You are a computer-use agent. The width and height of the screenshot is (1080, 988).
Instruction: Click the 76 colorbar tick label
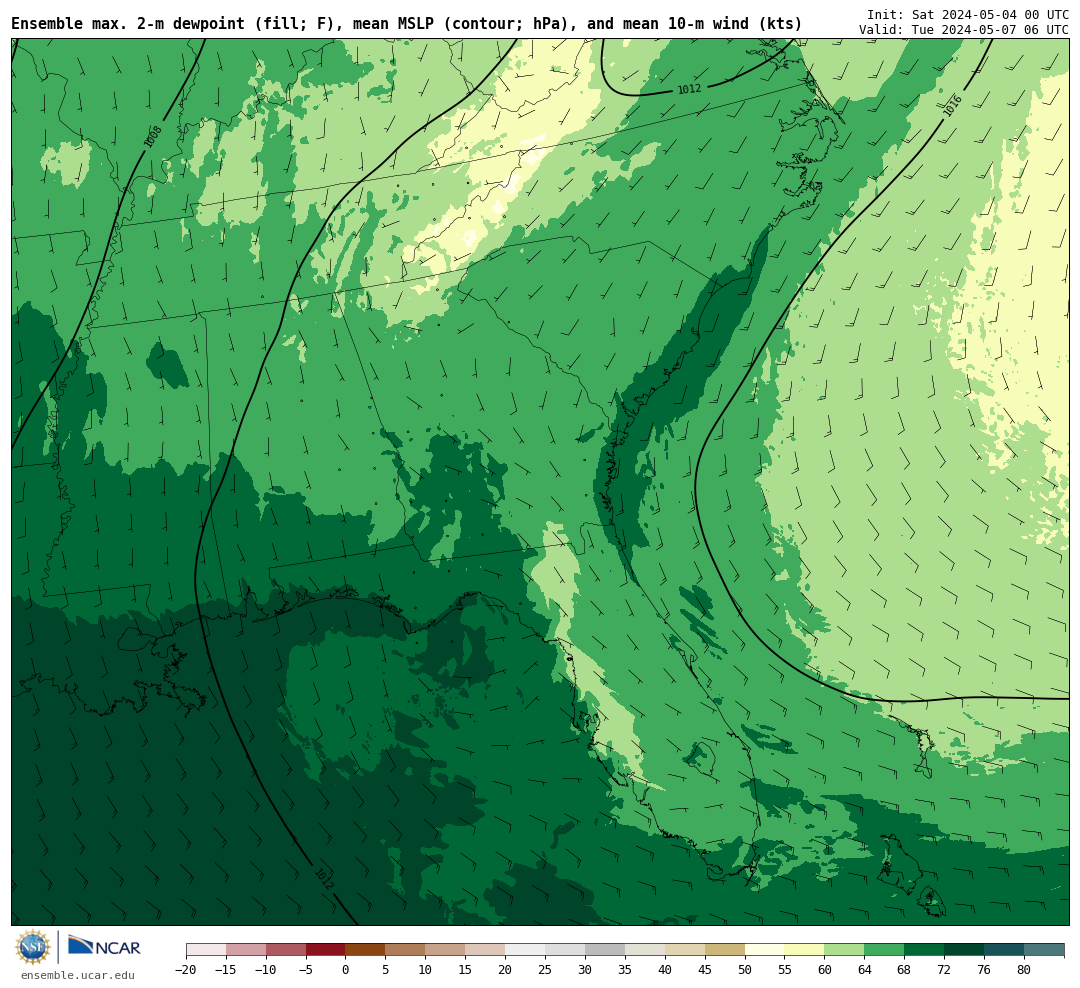(984, 969)
